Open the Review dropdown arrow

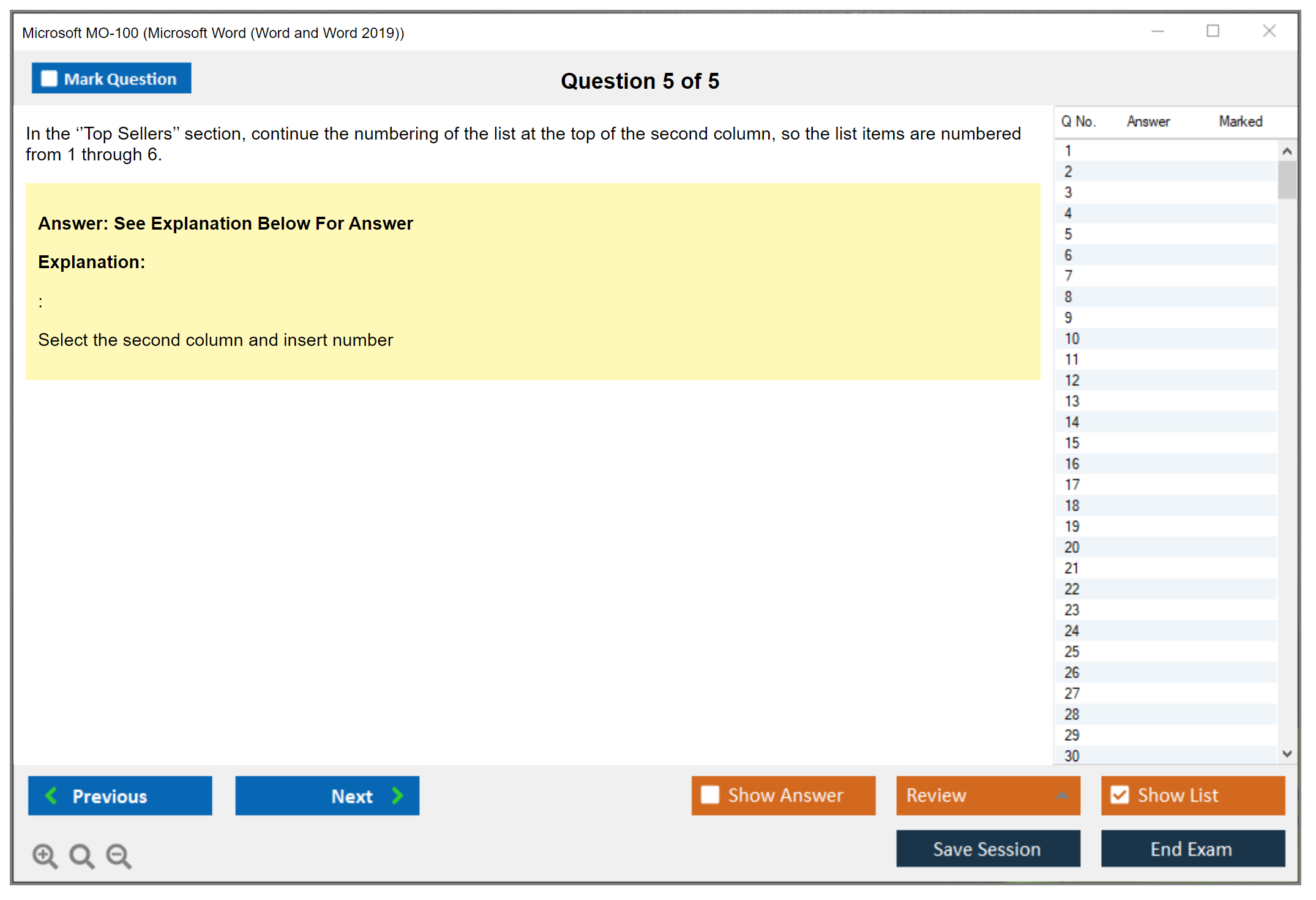click(x=1062, y=795)
